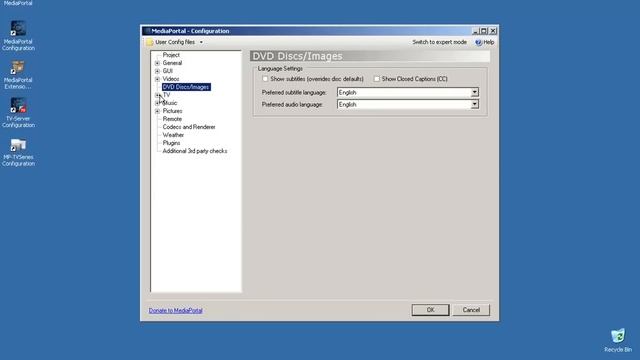
Task: Select Additional 3rd party checks item
Action: pyautogui.click(x=195, y=151)
